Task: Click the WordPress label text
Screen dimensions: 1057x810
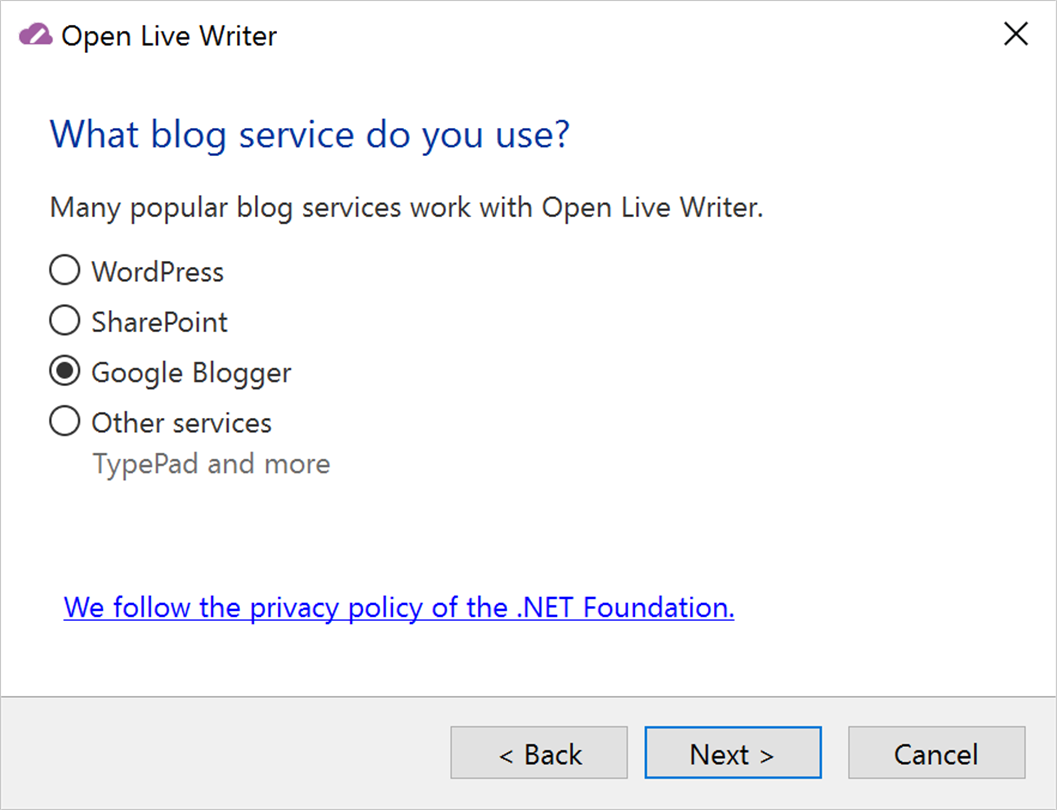Action: [x=157, y=272]
